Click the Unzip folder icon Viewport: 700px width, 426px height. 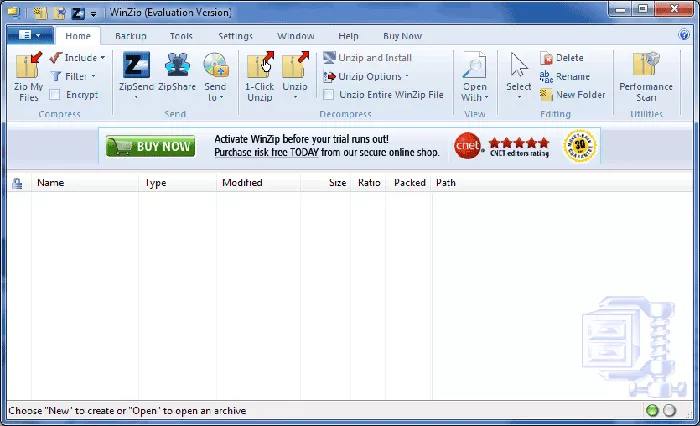click(295, 65)
